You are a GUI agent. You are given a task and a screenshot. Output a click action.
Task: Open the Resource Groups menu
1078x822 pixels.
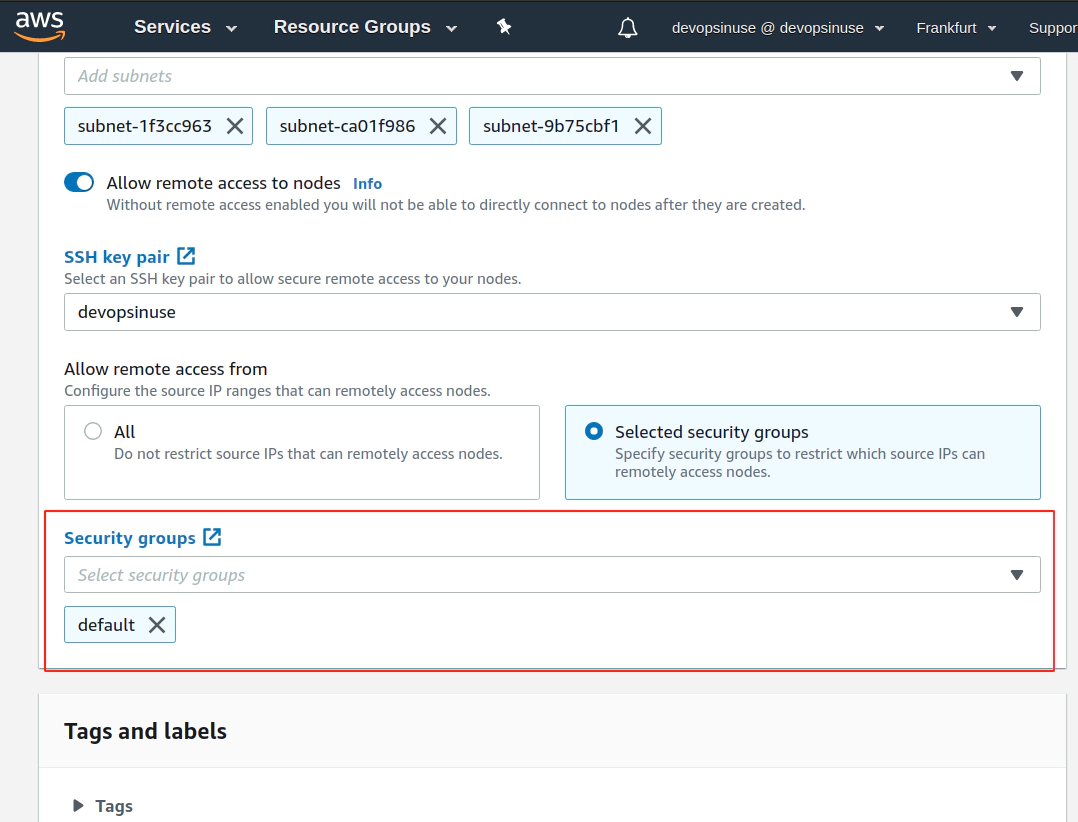[364, 27]
